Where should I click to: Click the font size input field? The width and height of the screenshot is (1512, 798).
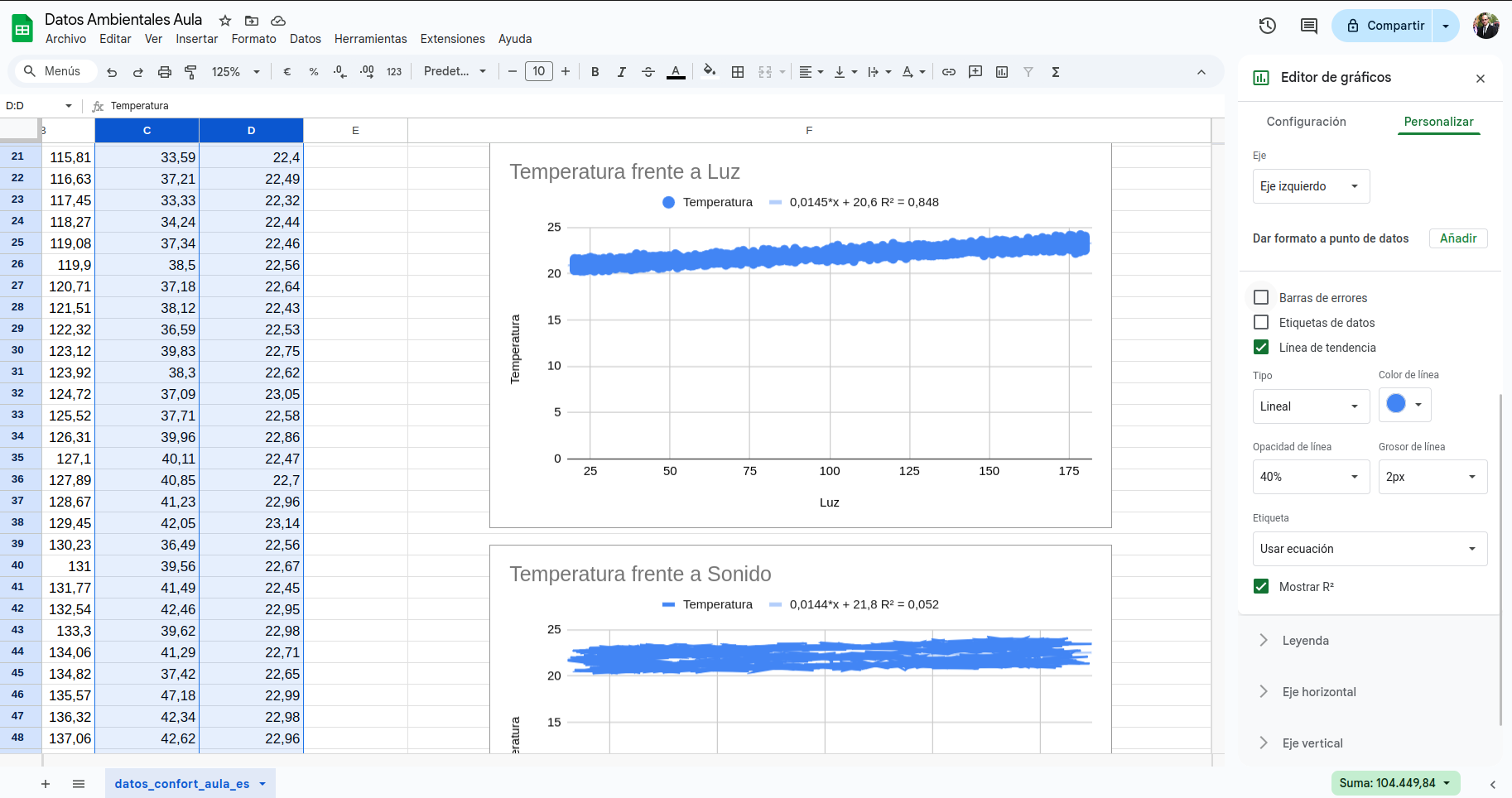click(x=539, y=71)
